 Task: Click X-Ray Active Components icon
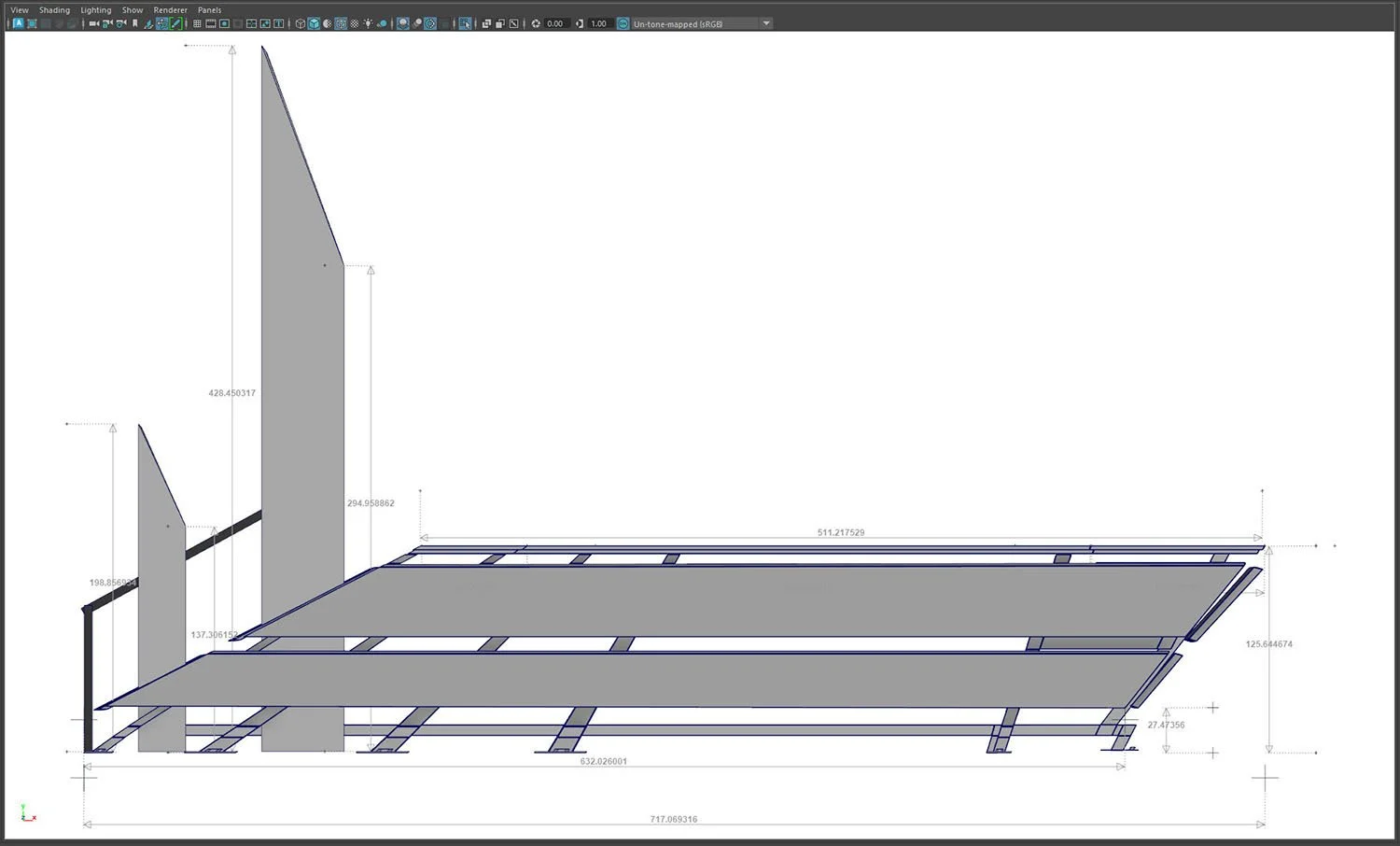[x=499, y=23]
